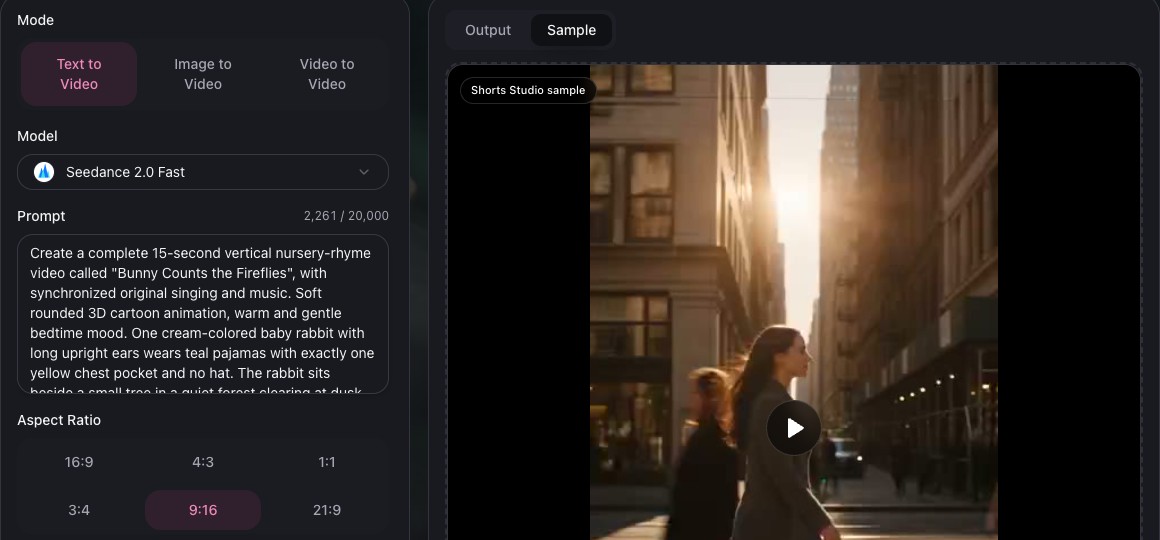
Task: Click the Model section label
Action: click(37, 136)
